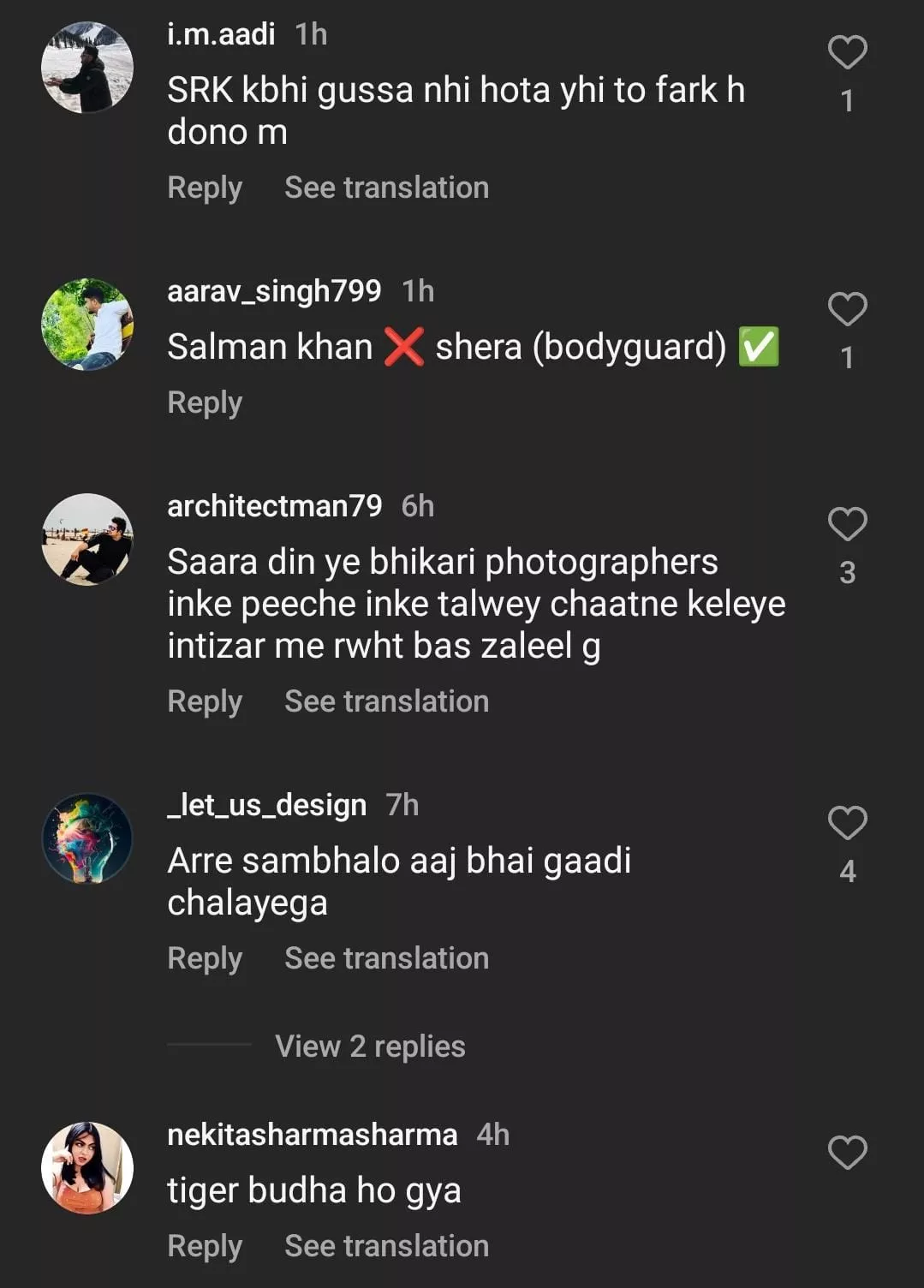The width and height of the screenshot is (924, 1288).
Task: Open nekitasharmasharma's profile picture
Action: click(87, 1168)
